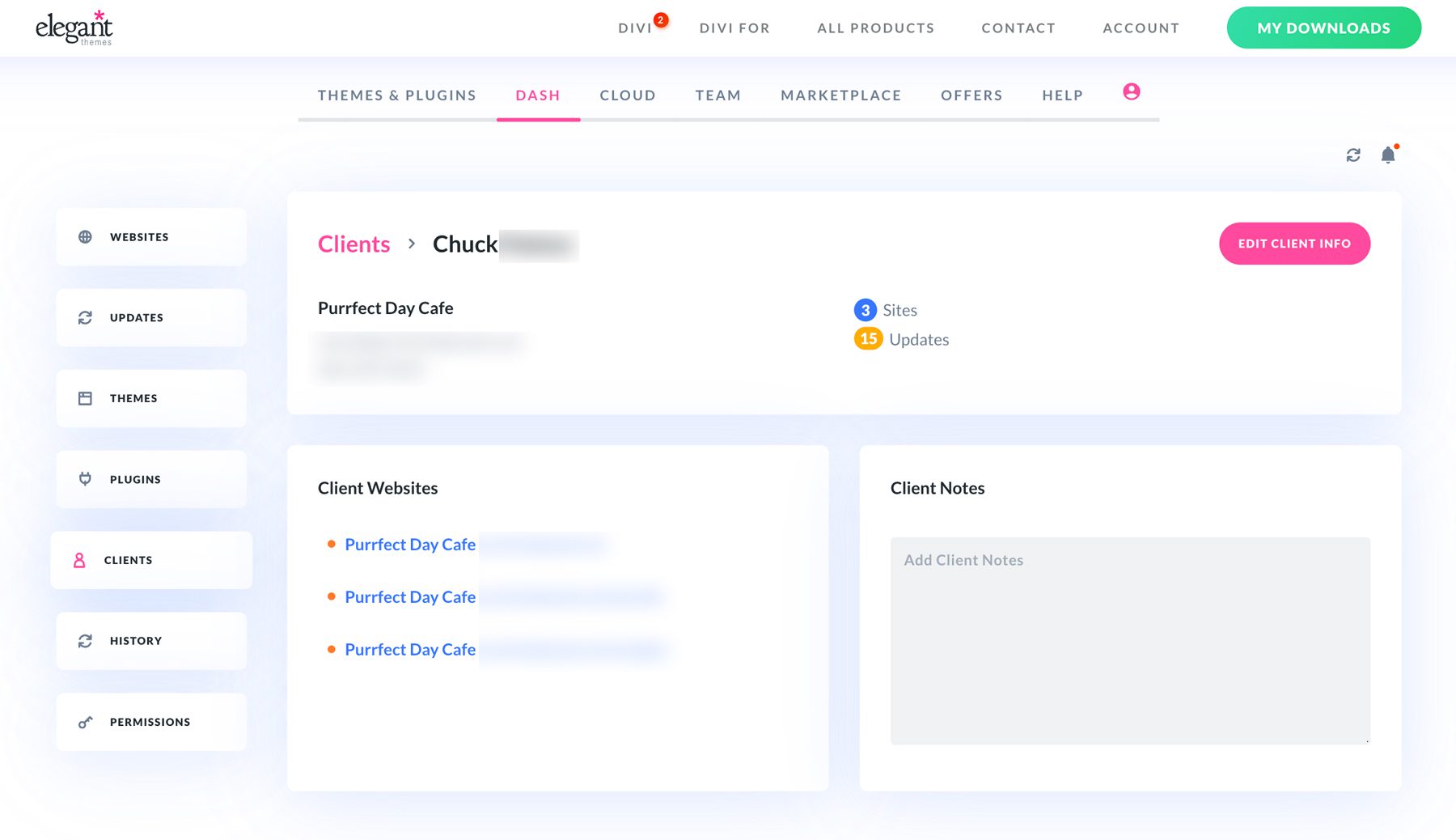Switch to the CLOUD tab
The image size is (1456, 840).
coord(628,95)
